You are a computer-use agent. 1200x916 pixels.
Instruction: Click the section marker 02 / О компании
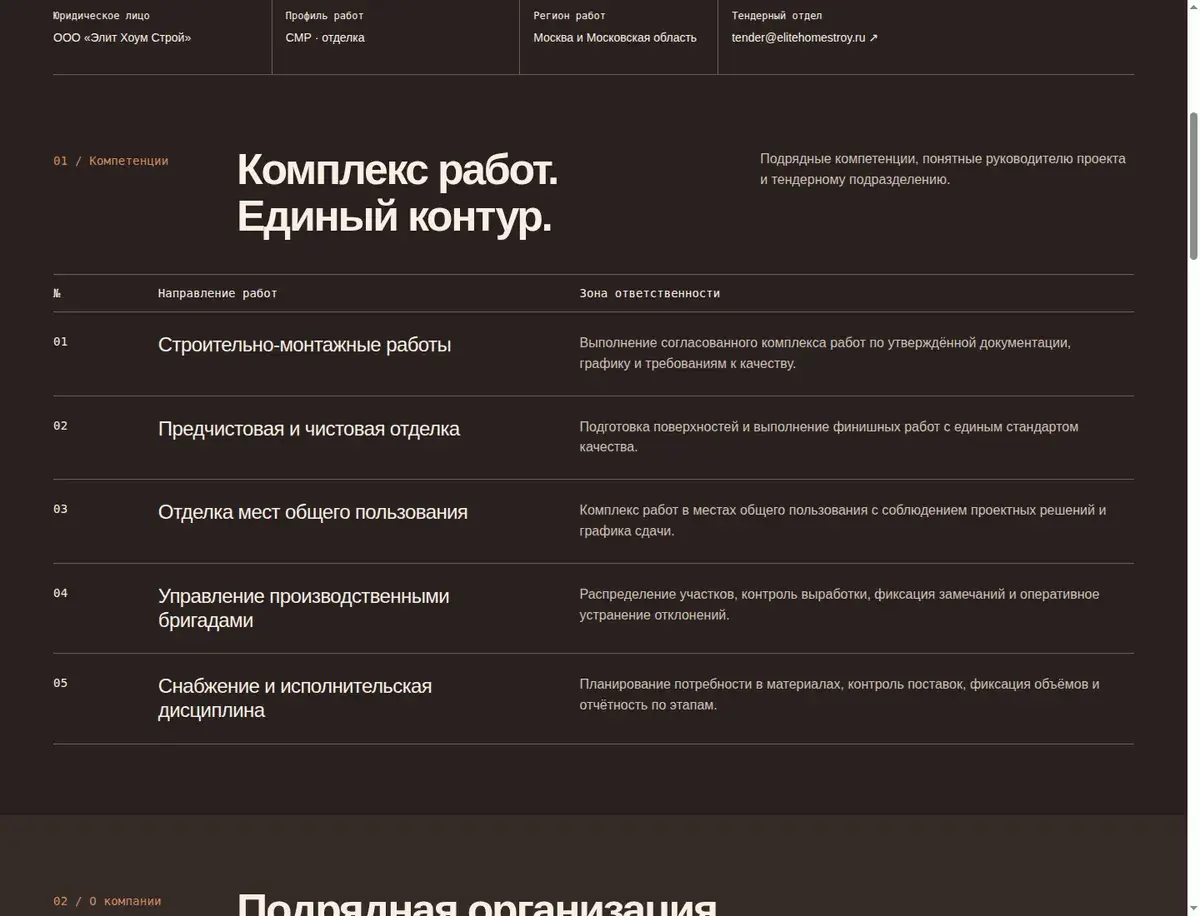[107, 901]
